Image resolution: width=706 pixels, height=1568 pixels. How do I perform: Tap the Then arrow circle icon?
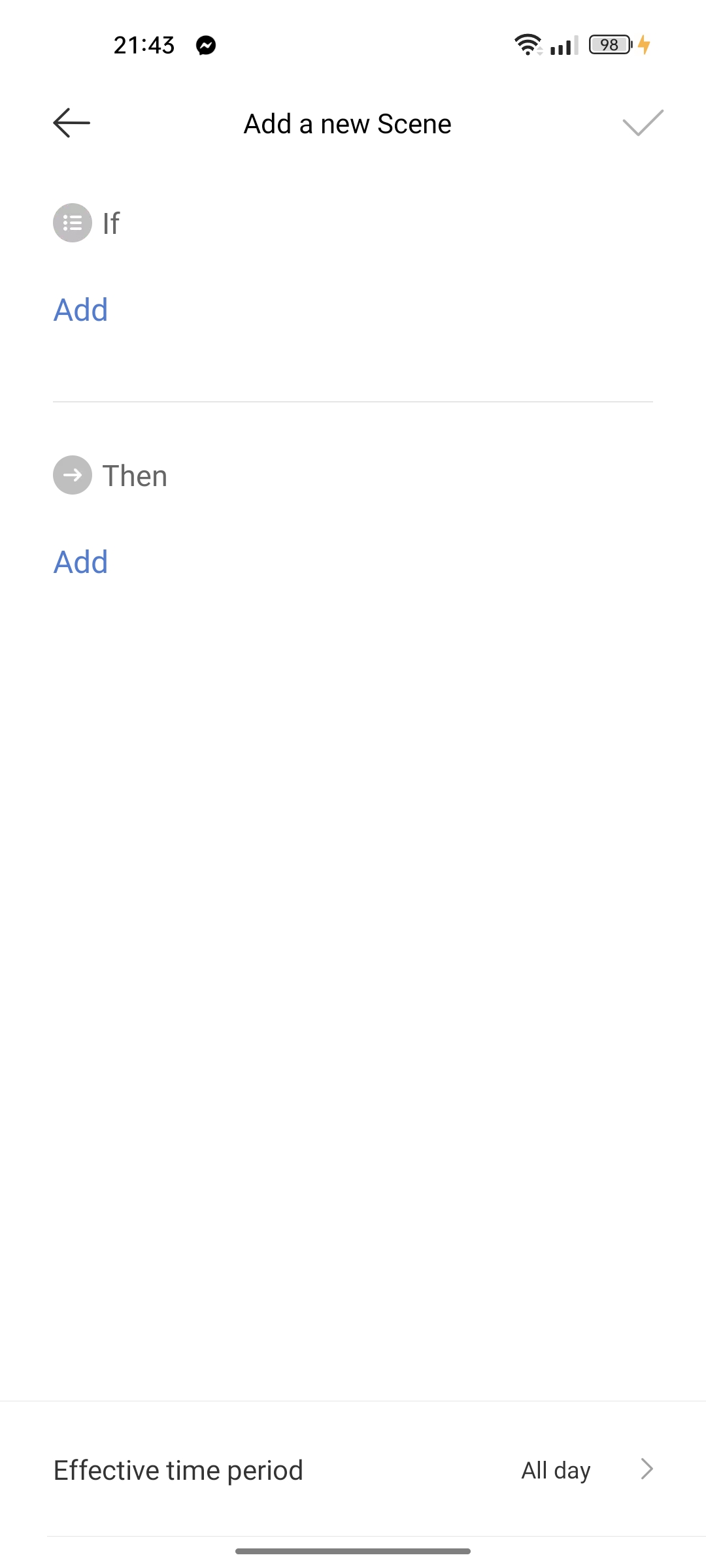coord(73,475)
